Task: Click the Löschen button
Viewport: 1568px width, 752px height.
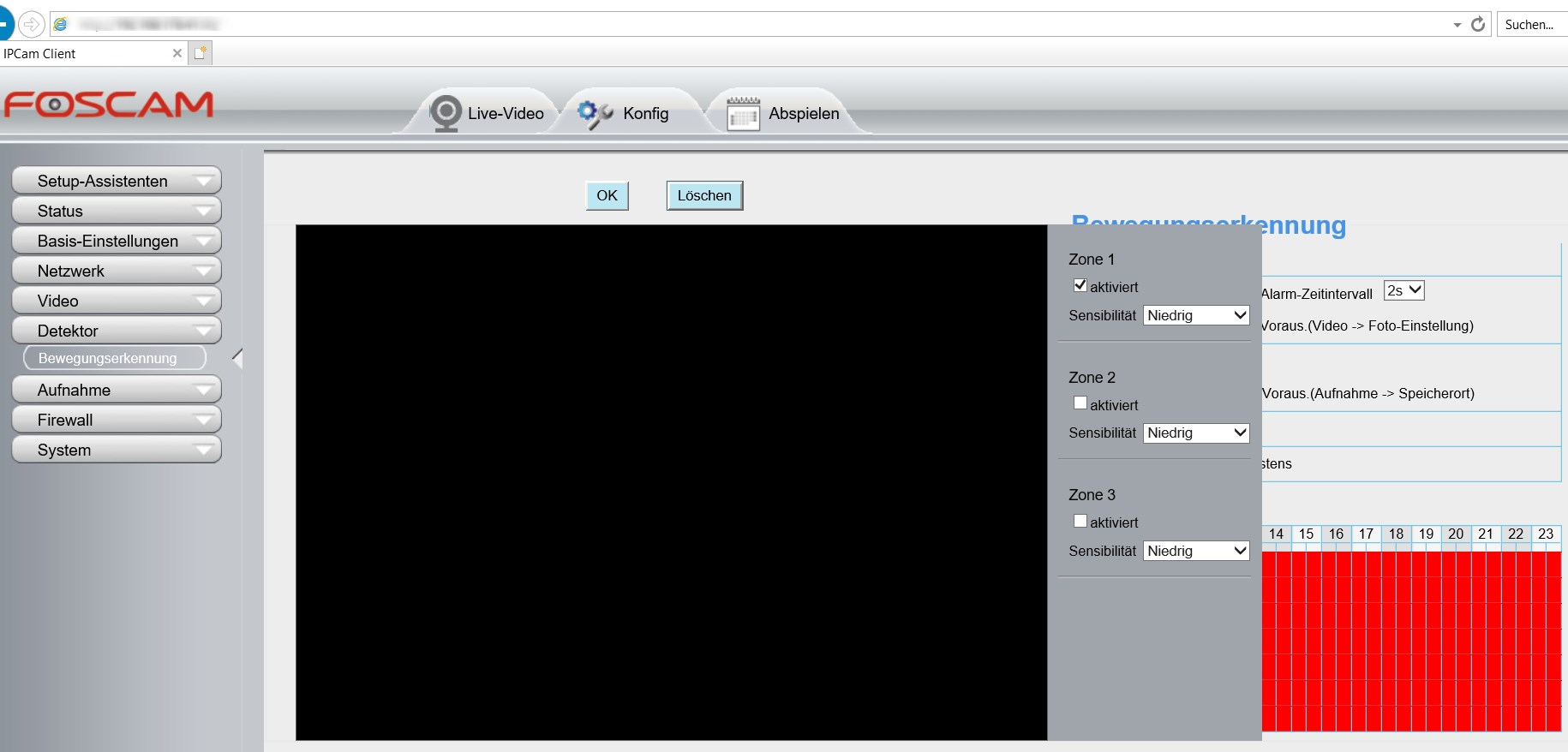Action: point(704,195)
